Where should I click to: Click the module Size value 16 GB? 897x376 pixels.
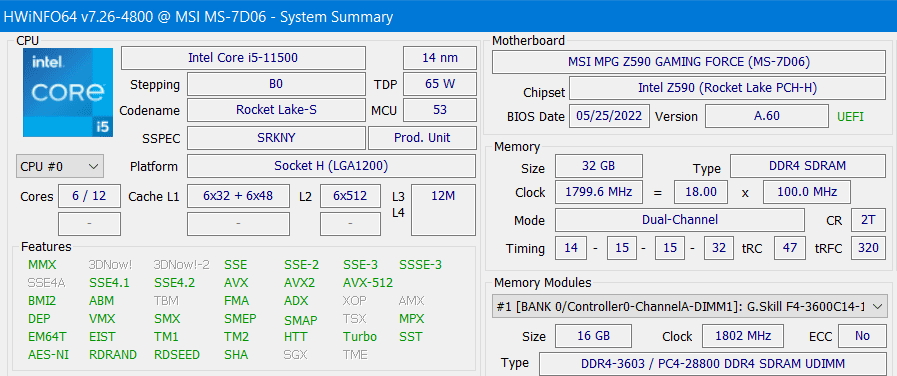tap(593, 335)
